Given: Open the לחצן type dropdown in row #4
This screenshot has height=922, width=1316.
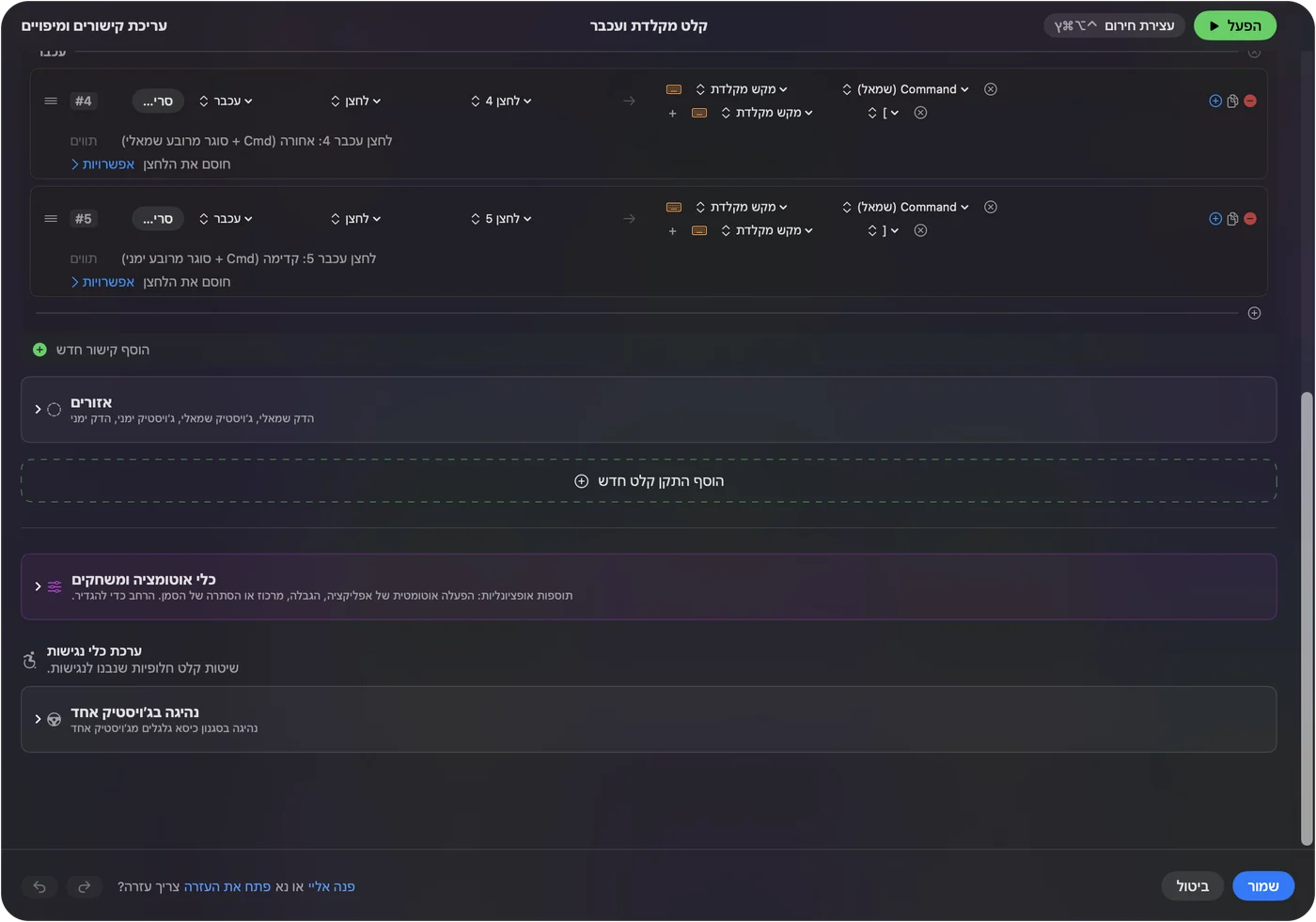Looking at the screenshot, I should 356,101.
